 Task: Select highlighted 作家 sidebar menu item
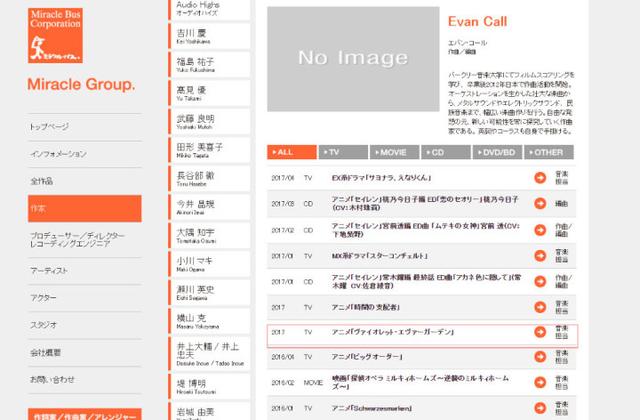coord(84,209)
